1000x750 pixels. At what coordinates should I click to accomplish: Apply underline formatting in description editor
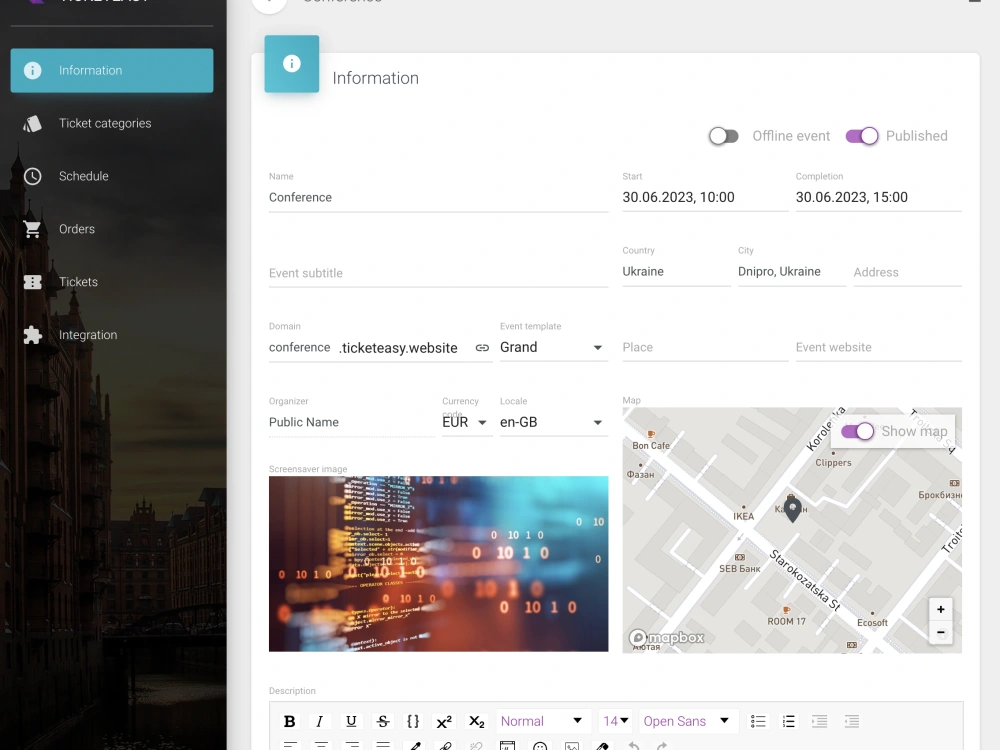(351, 721)
